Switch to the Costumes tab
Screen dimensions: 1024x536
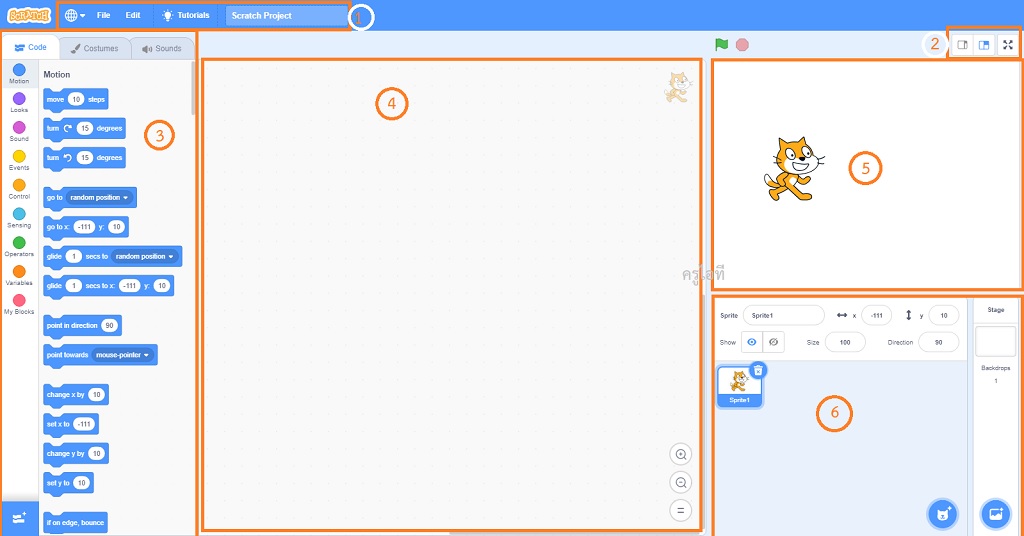pyautogui.click(x=95, y=48)
